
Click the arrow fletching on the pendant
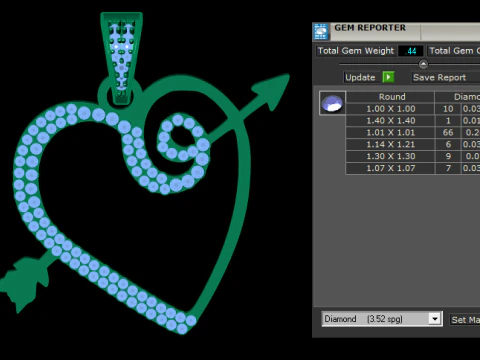click(25, 283)
